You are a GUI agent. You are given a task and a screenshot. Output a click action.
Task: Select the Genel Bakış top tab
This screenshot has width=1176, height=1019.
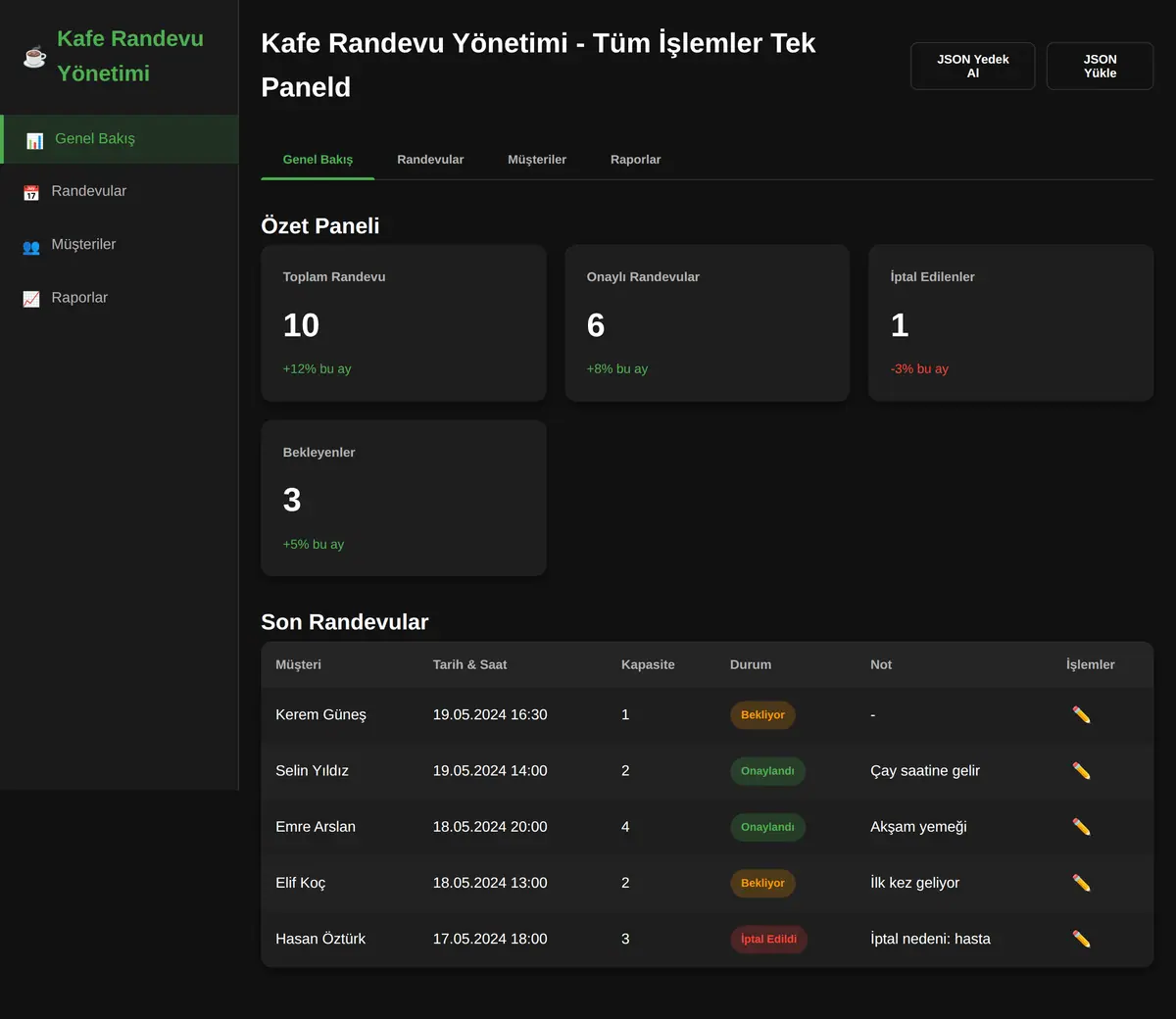pyautogui.click(x=318, y=160)
